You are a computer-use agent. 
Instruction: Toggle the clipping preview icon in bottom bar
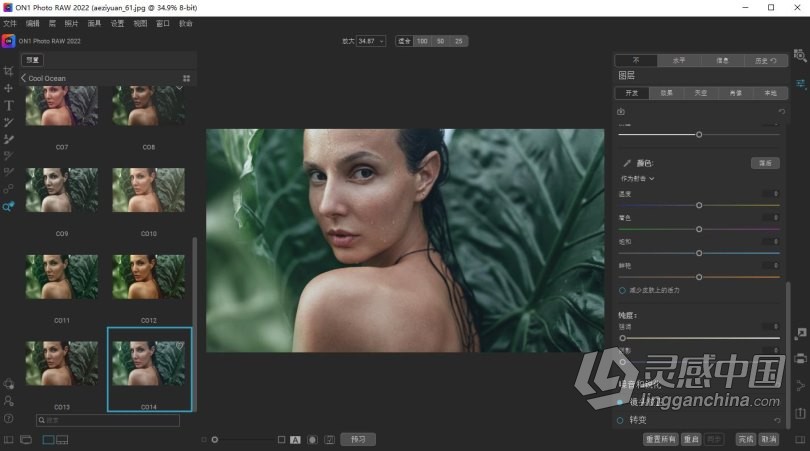(x=330, y=440)
